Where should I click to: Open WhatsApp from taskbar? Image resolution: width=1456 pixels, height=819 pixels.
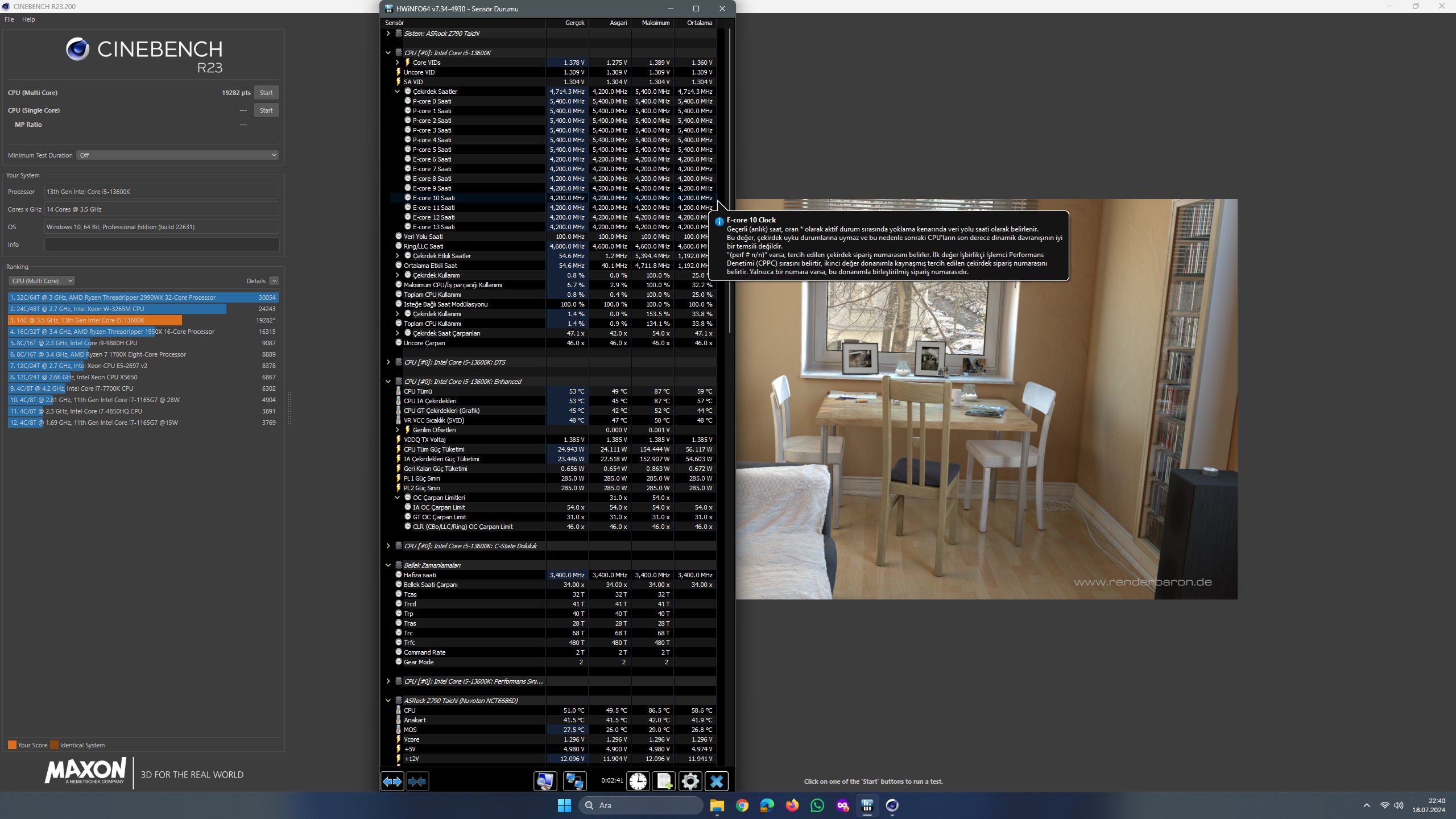coord(817,805)
